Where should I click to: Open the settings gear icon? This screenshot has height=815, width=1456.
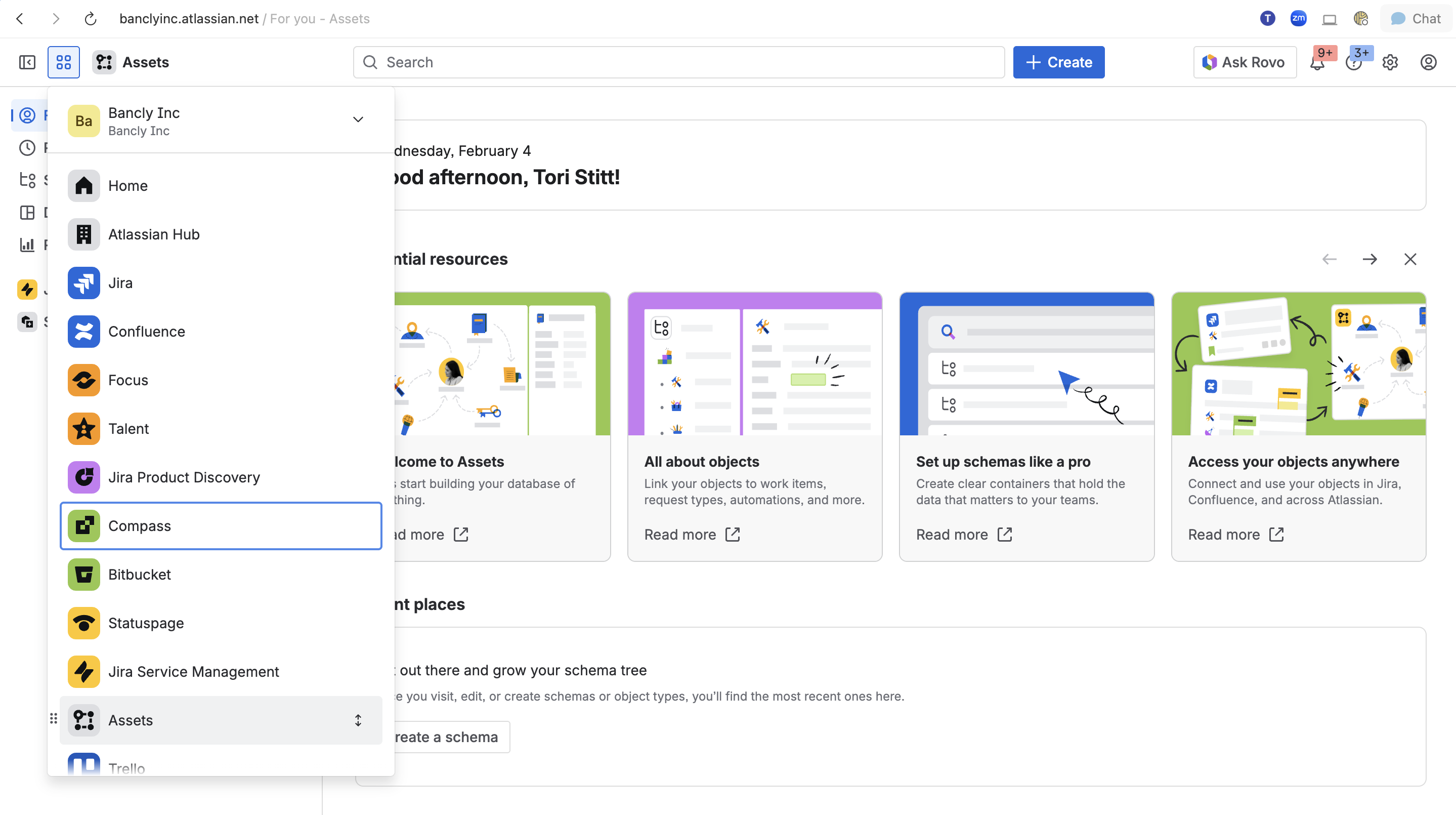tap(1390, 62)
